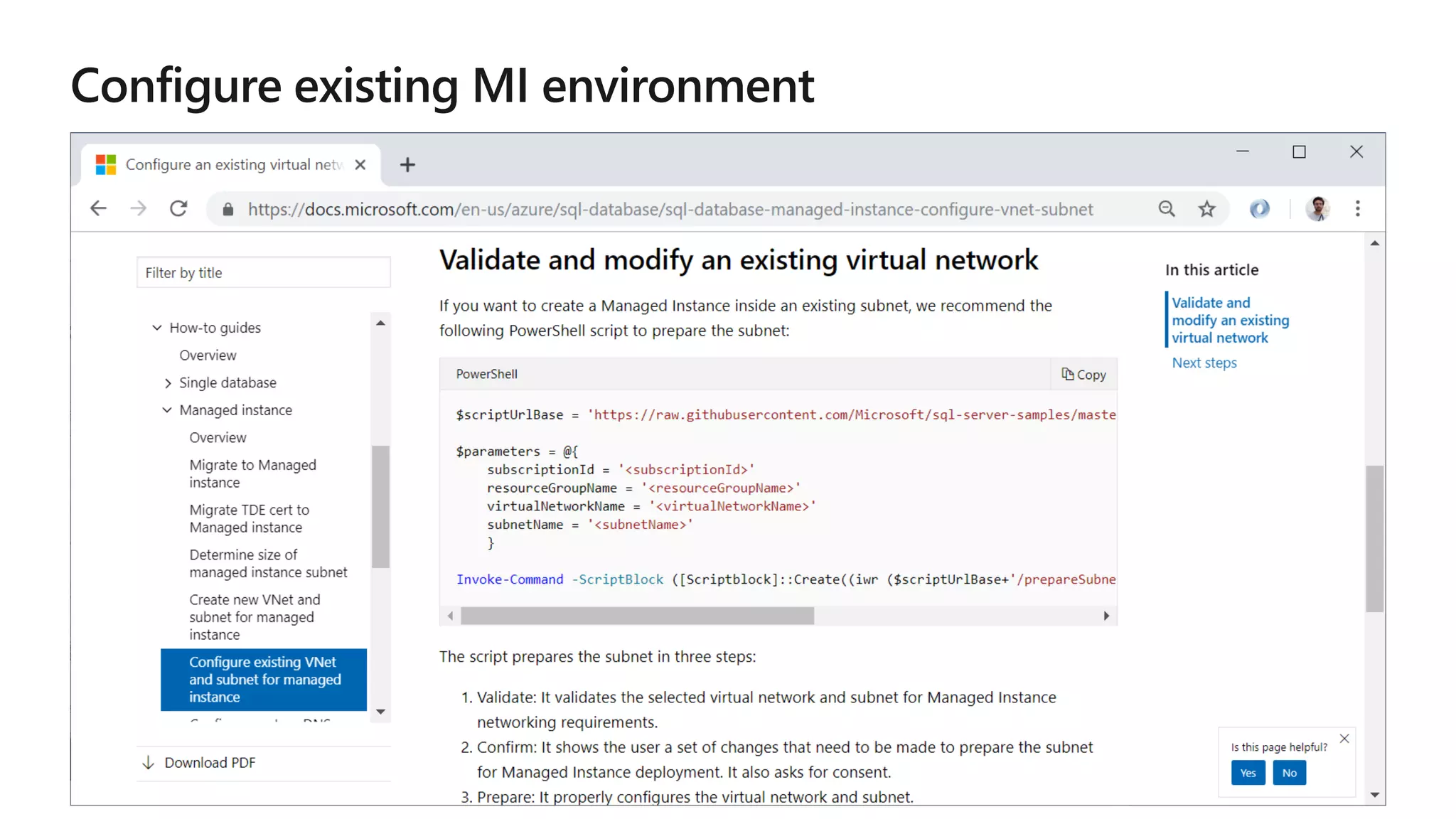This screenshot has width=1456, height=819.
Task: Click the browser back arrow
Action: click(x=98, y=208)
